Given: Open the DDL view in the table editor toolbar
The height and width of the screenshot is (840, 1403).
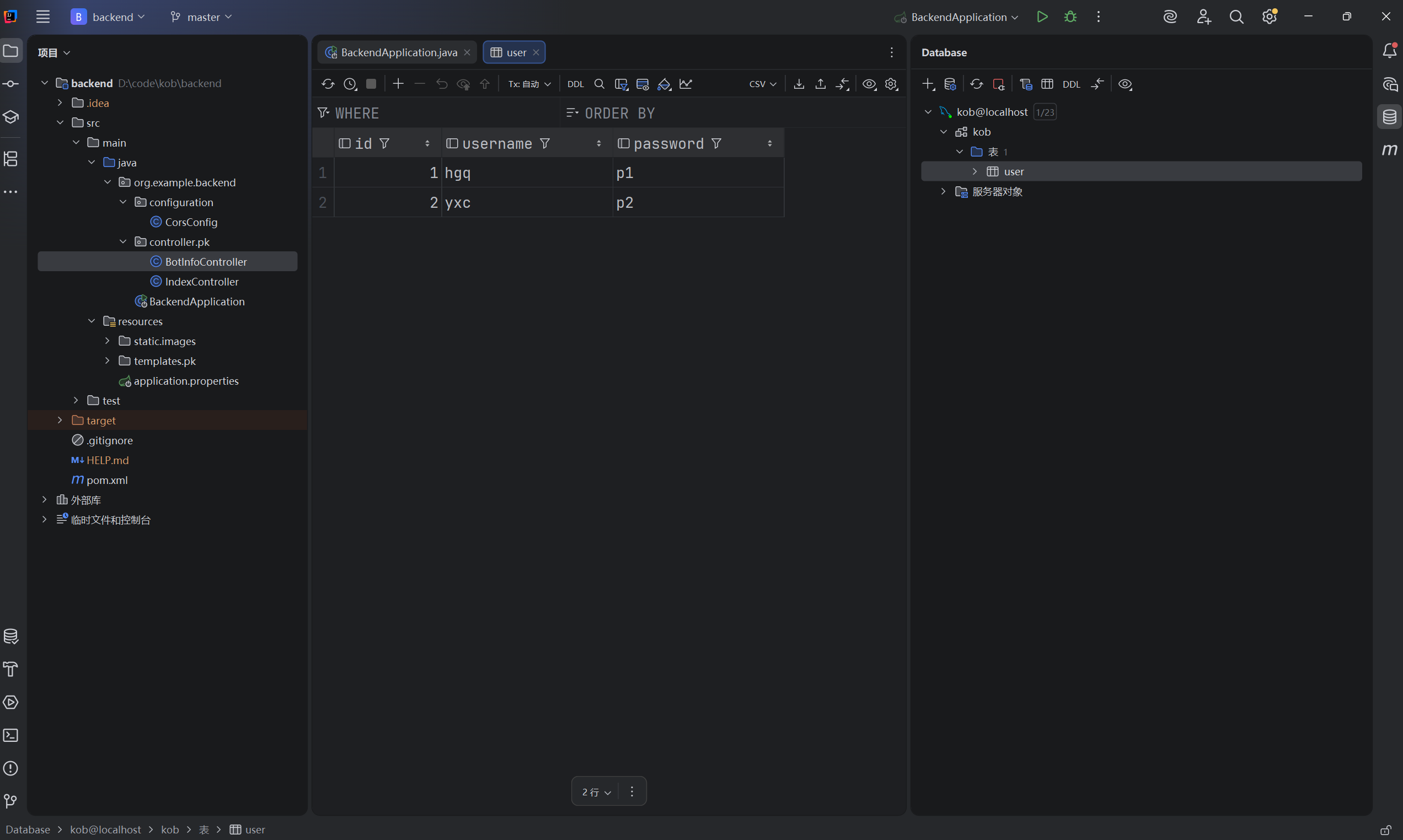Looking at the screenshot, I should click(575, 84).
